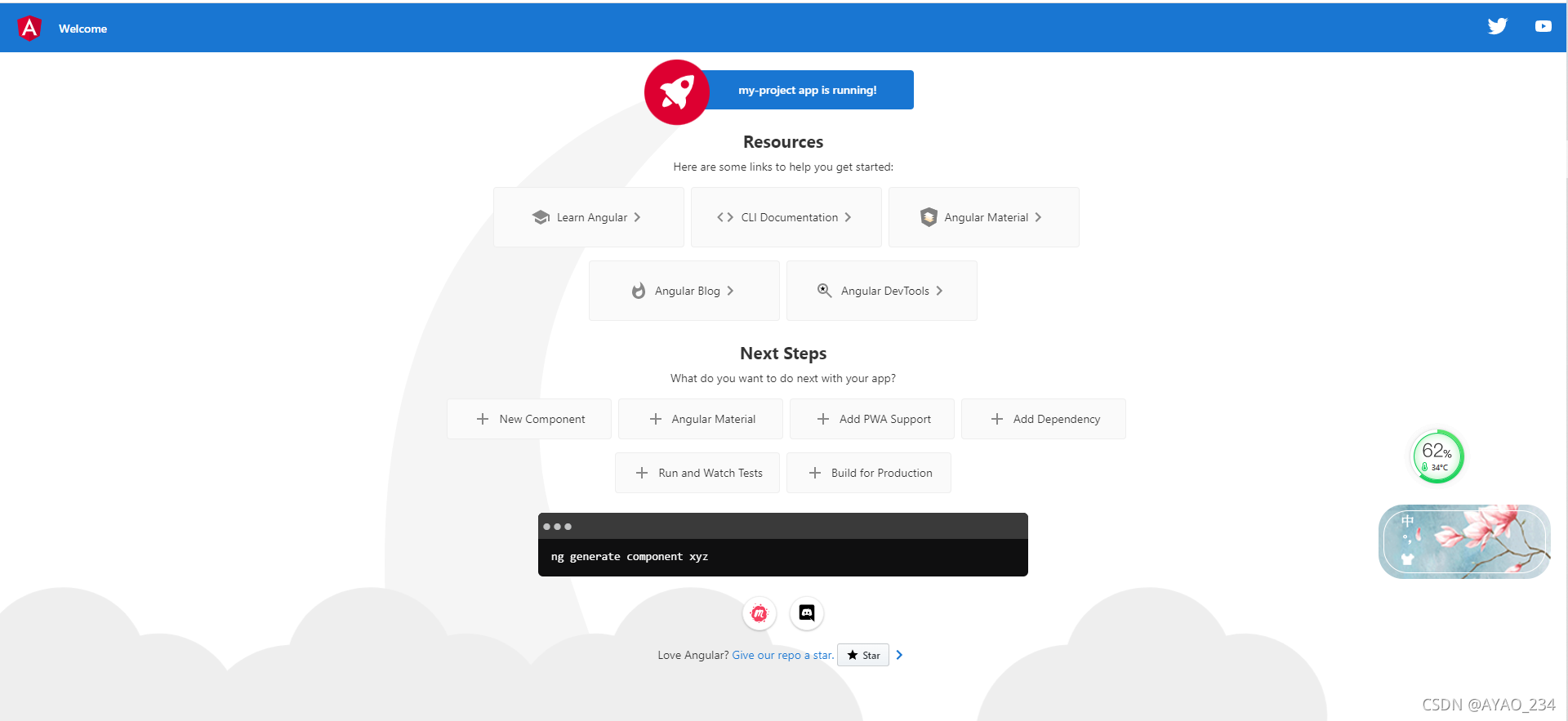
Task: Click the Angular DevTools magnifier icon
Action: 825,291
